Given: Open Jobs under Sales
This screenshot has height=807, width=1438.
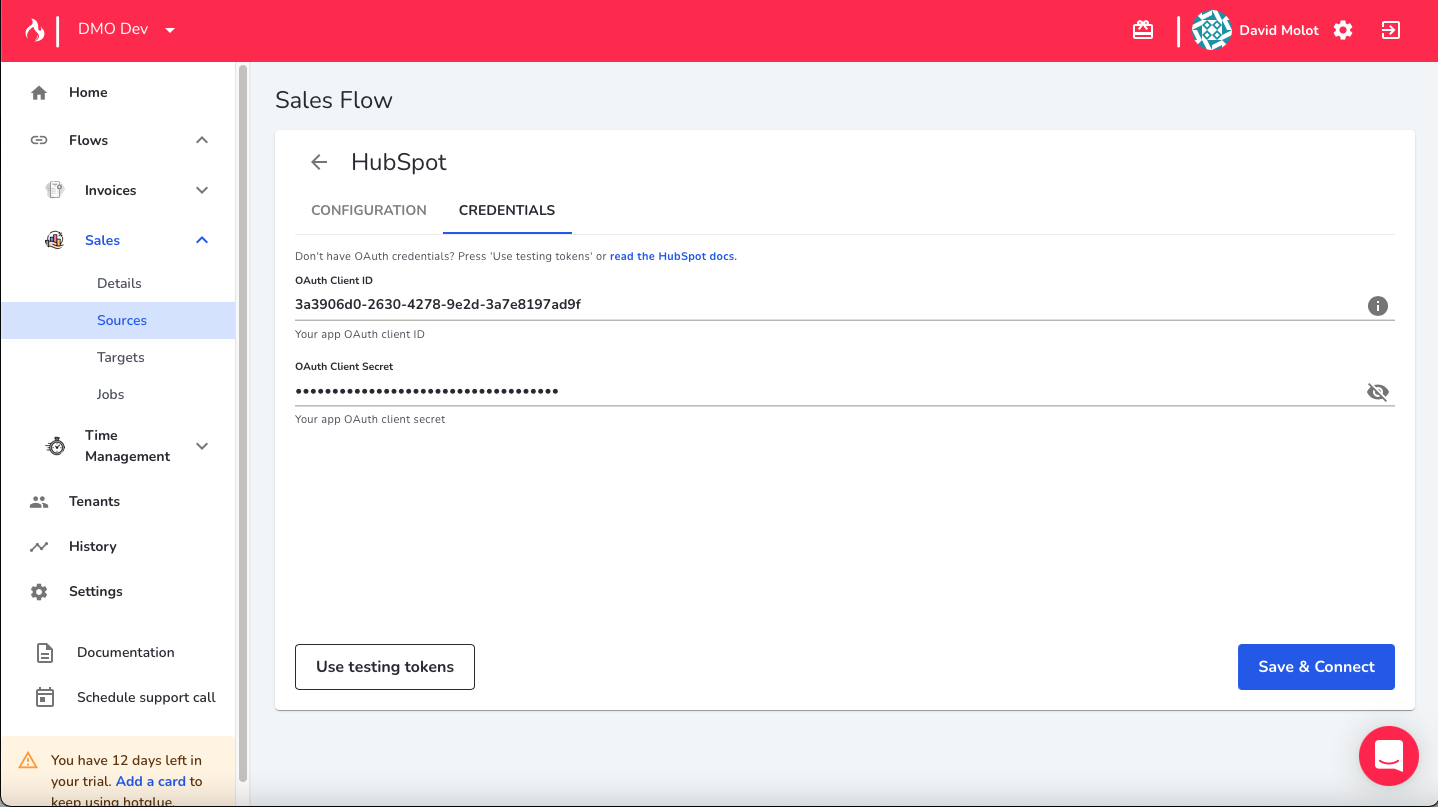Looking at the screenshot, I should point(110,394).
